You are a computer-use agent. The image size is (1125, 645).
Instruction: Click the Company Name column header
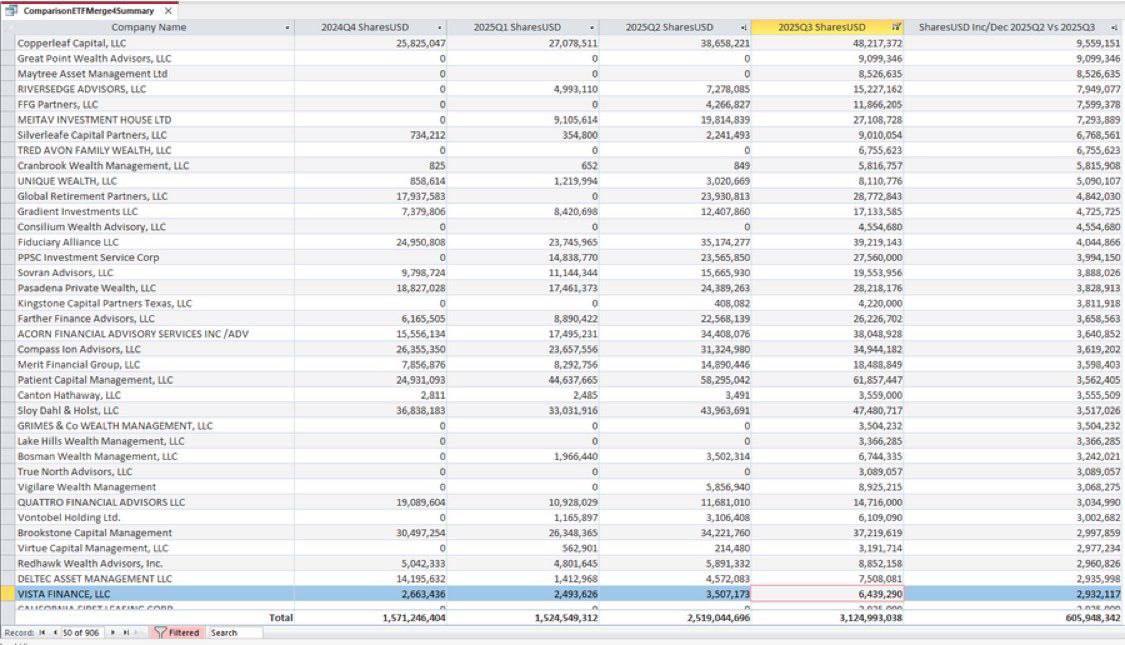click(148, 28)
